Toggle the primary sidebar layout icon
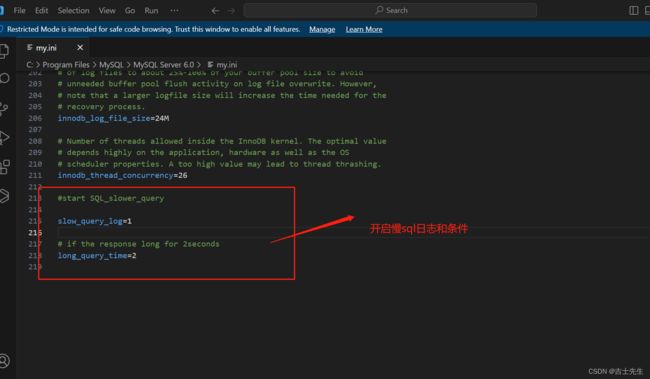This screenshot has width=650, height=379. pyautogui.click(x=633, y=10)
